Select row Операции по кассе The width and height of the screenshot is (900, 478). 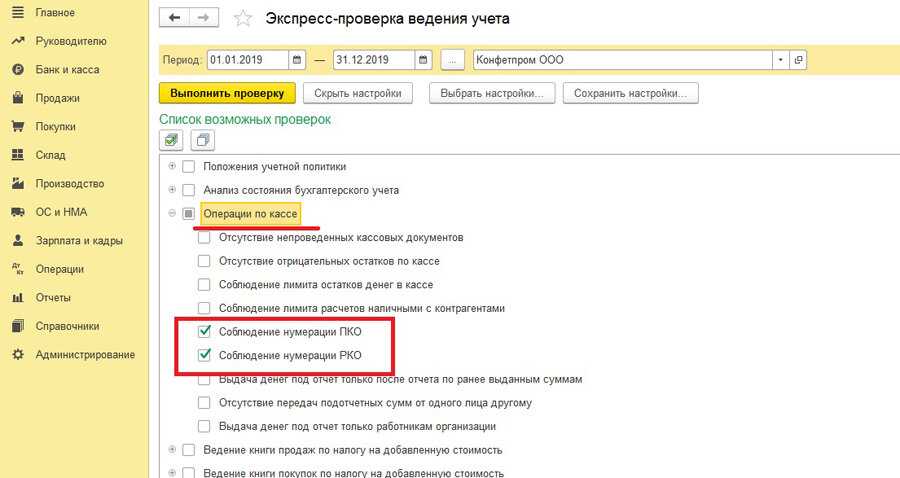click(x=250, y=213)
